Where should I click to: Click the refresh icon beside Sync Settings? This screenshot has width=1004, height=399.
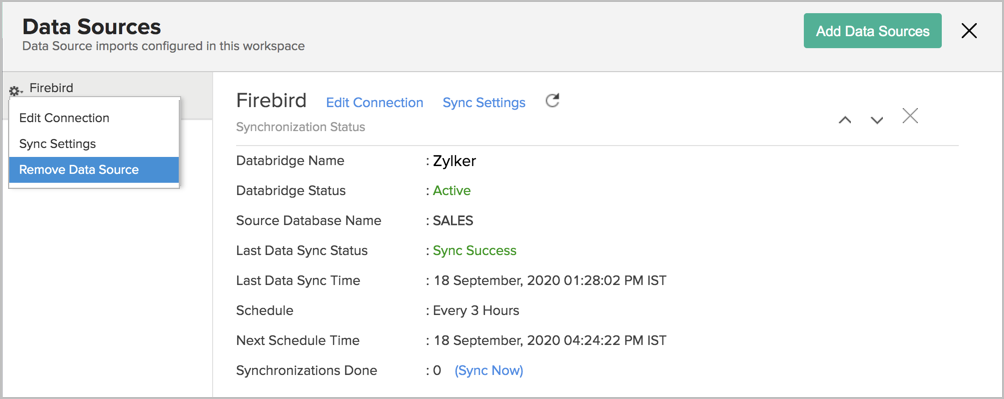(552, 101)
